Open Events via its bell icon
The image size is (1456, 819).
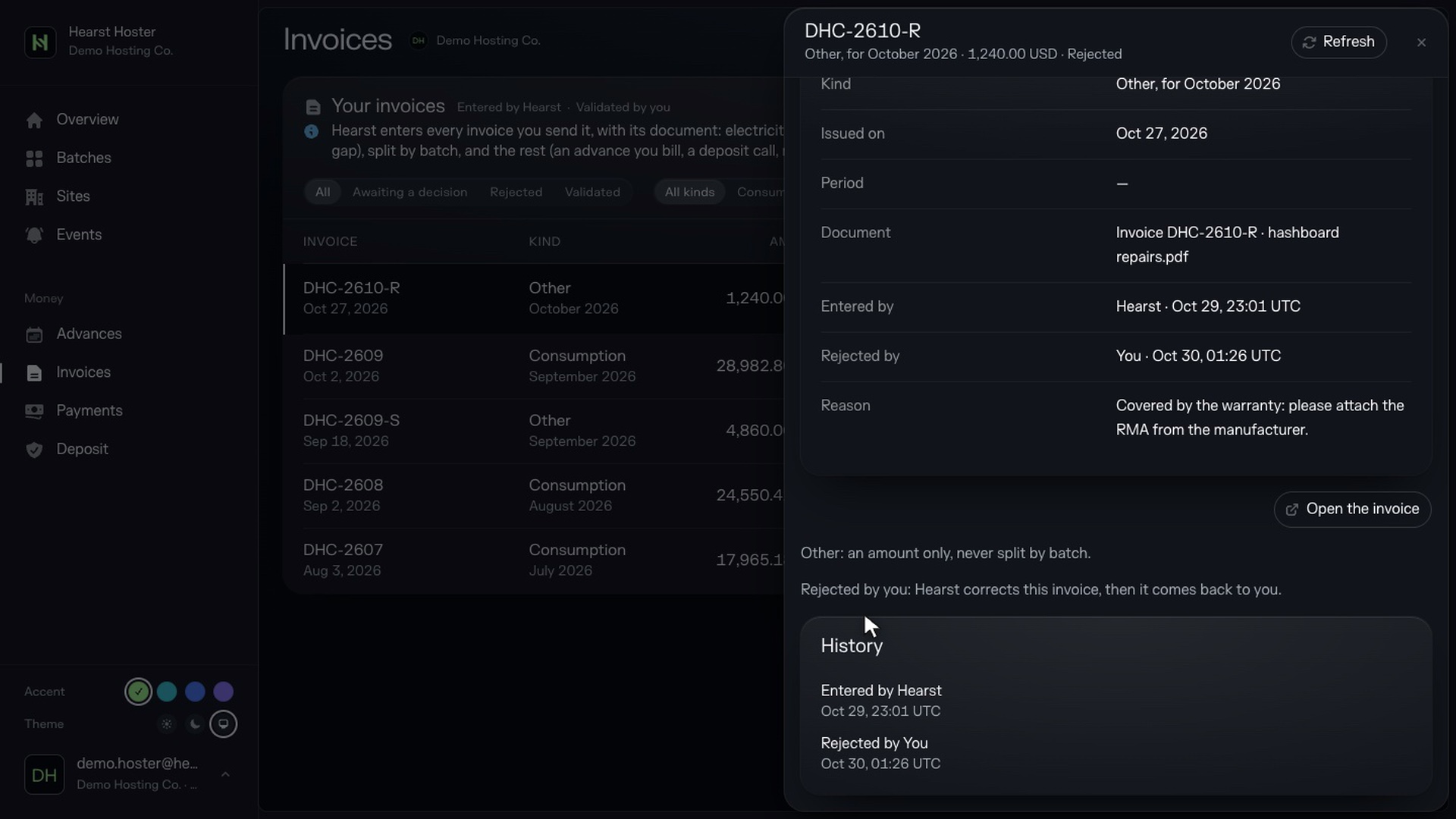coord(34,235)
